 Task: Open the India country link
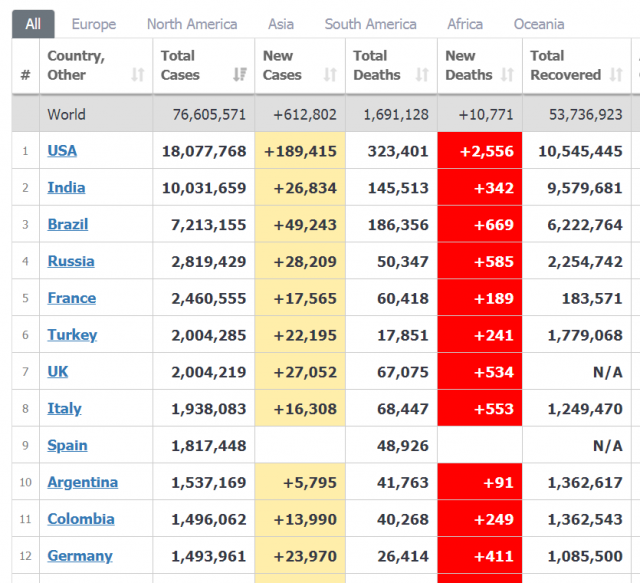66,187
